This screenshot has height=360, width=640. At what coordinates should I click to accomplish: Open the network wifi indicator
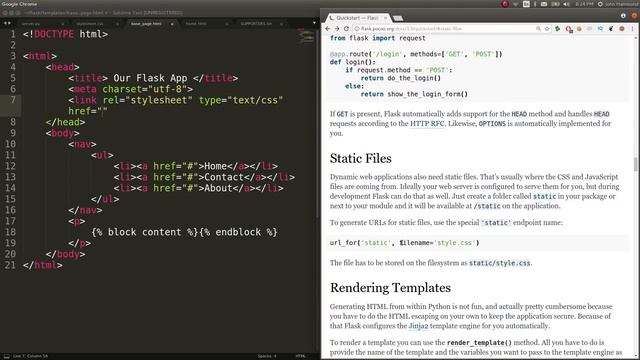516,4
